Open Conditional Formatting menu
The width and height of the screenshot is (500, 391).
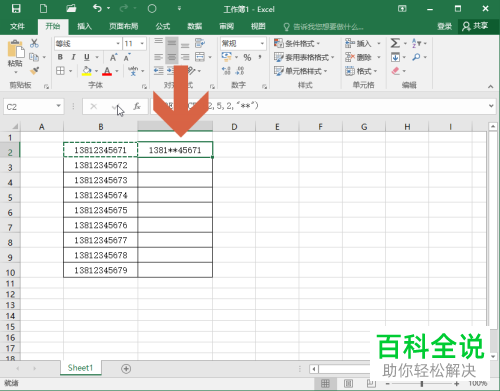pyautogui.click(x=297, y=43)
